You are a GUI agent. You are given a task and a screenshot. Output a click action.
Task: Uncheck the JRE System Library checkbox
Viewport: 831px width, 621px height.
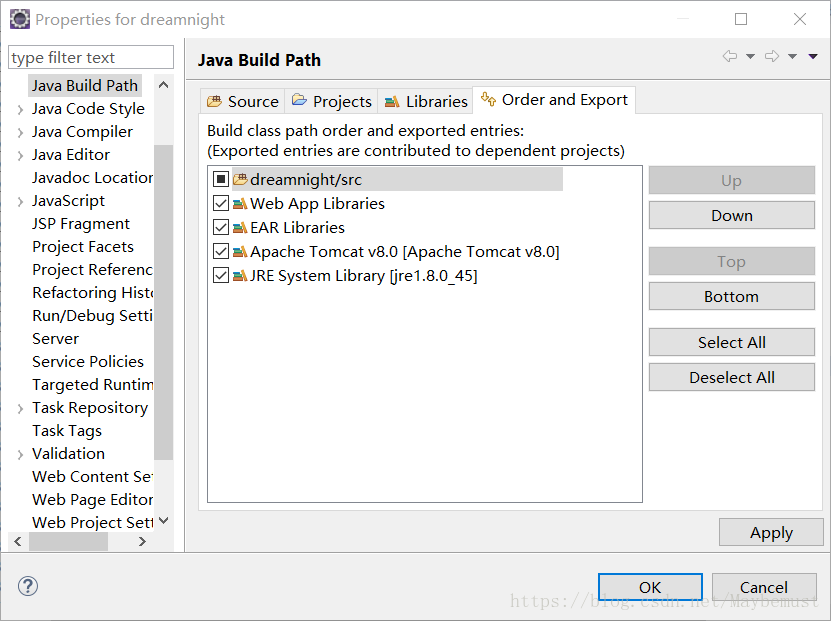click(x=221, y=276)
